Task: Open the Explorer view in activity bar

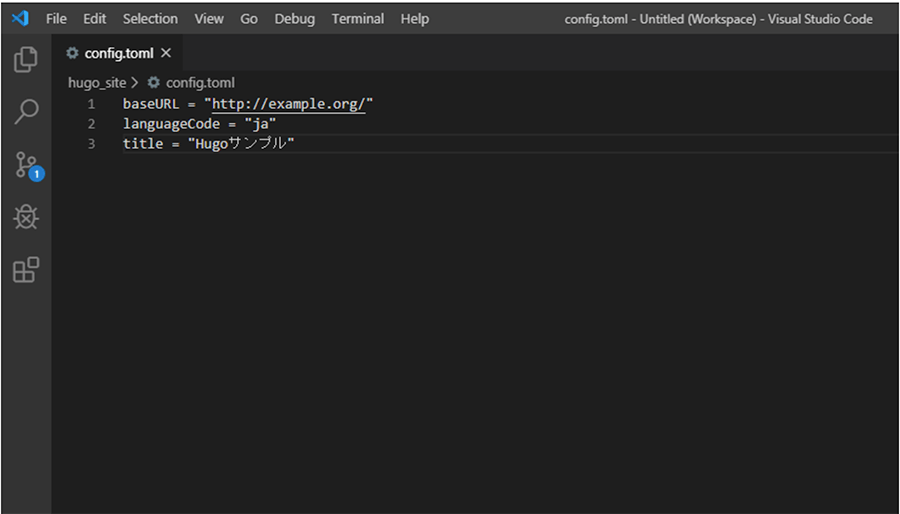Action: tap(26, 60)
